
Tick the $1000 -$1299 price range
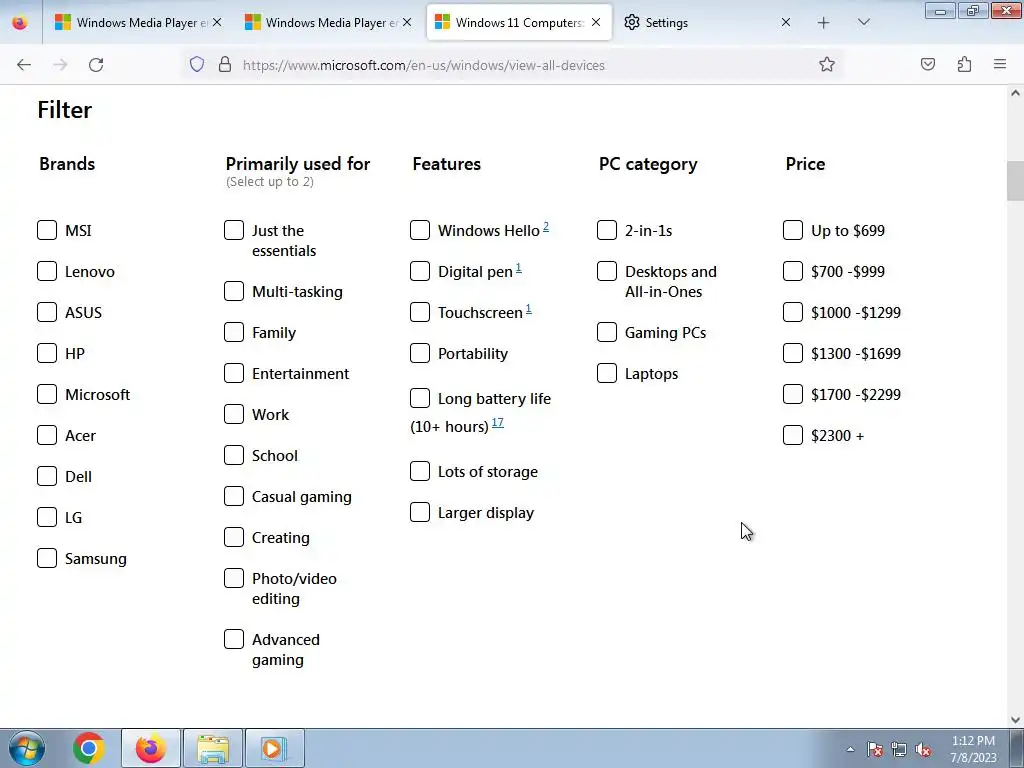793,312
